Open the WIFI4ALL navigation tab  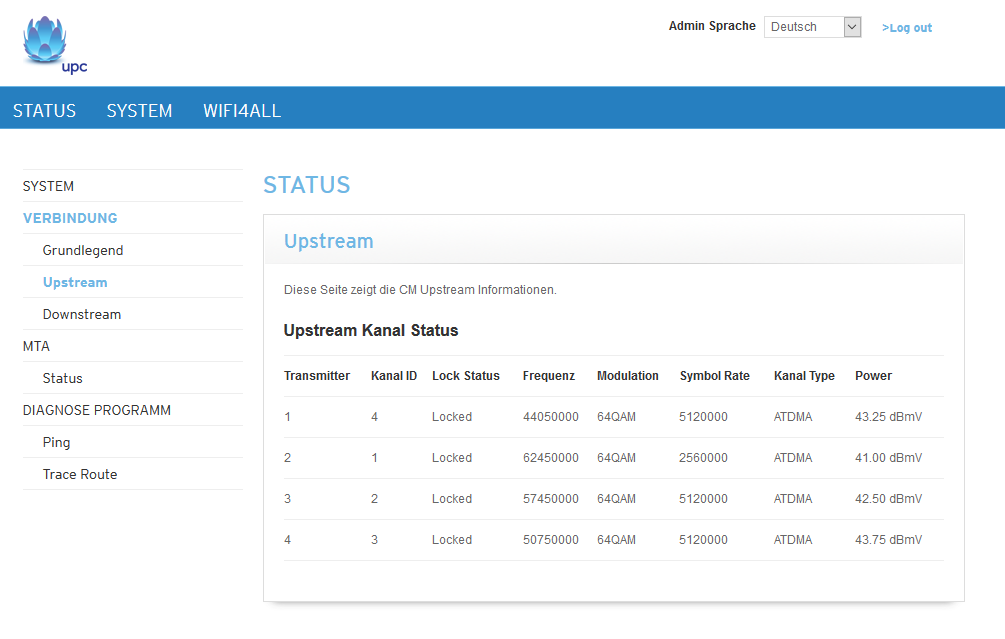pyautogui.click(x=242, y=110)
